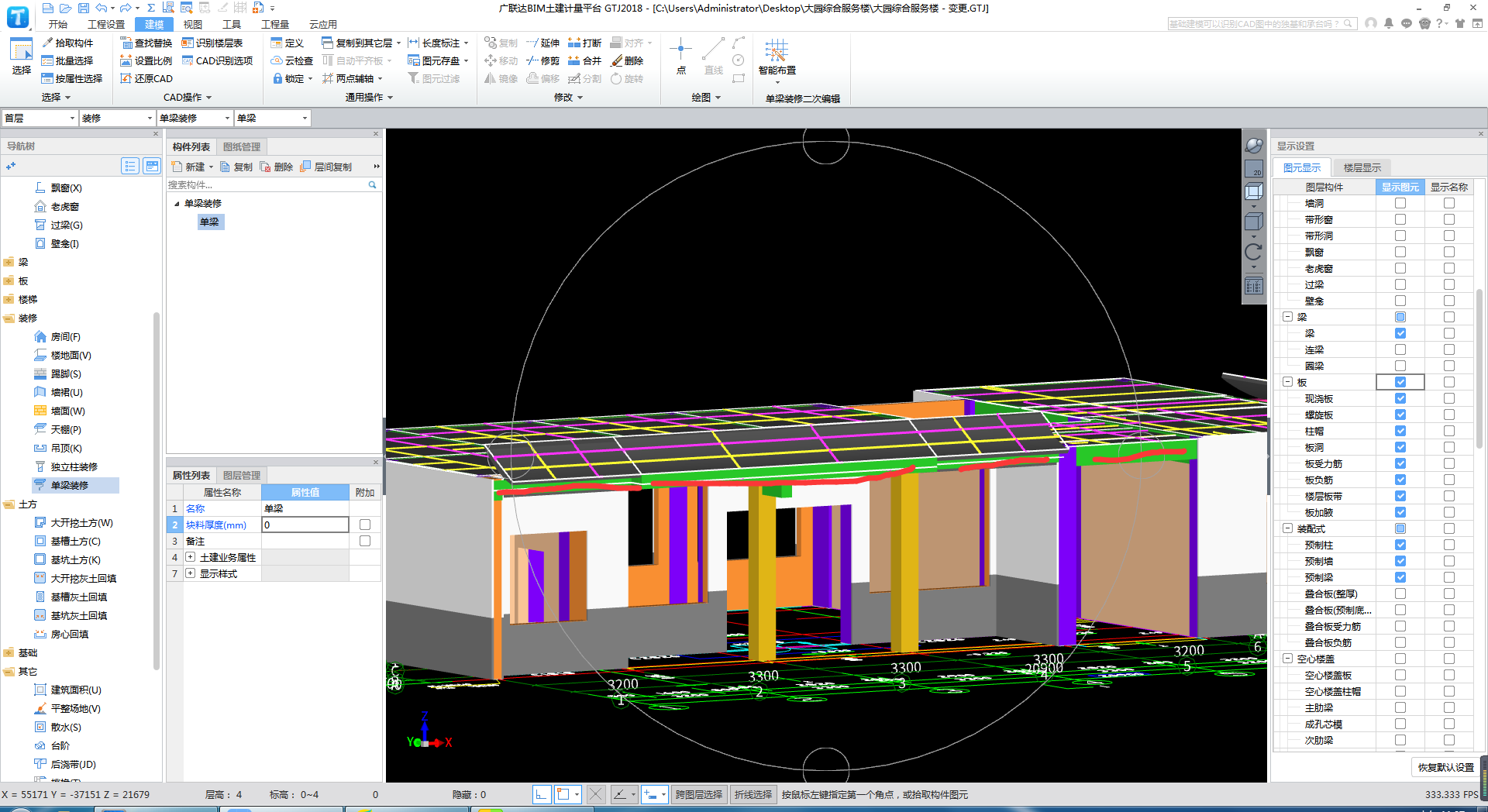Switch to 图纸管理 tab in component list
This screenshot has width=1488, height=812.
[242, 146]
